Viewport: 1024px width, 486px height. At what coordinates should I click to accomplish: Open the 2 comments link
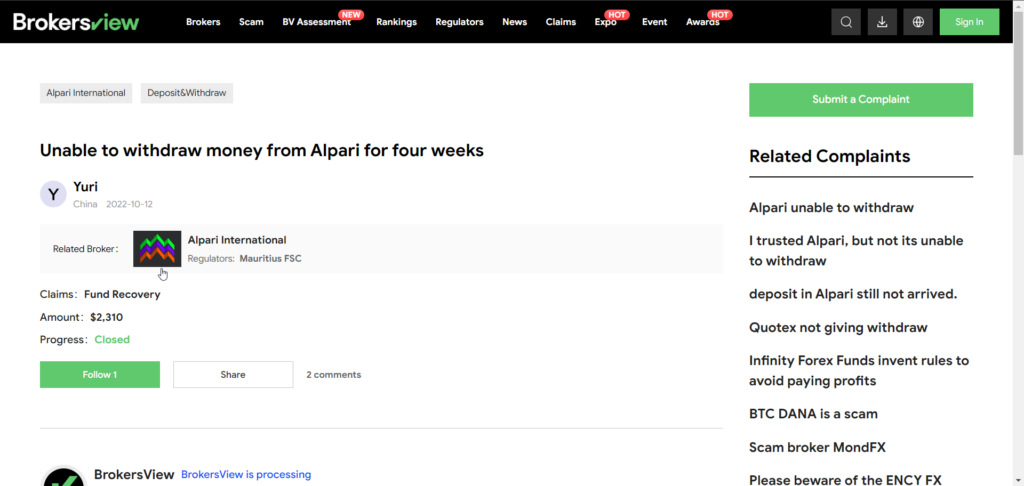(334, 374)
